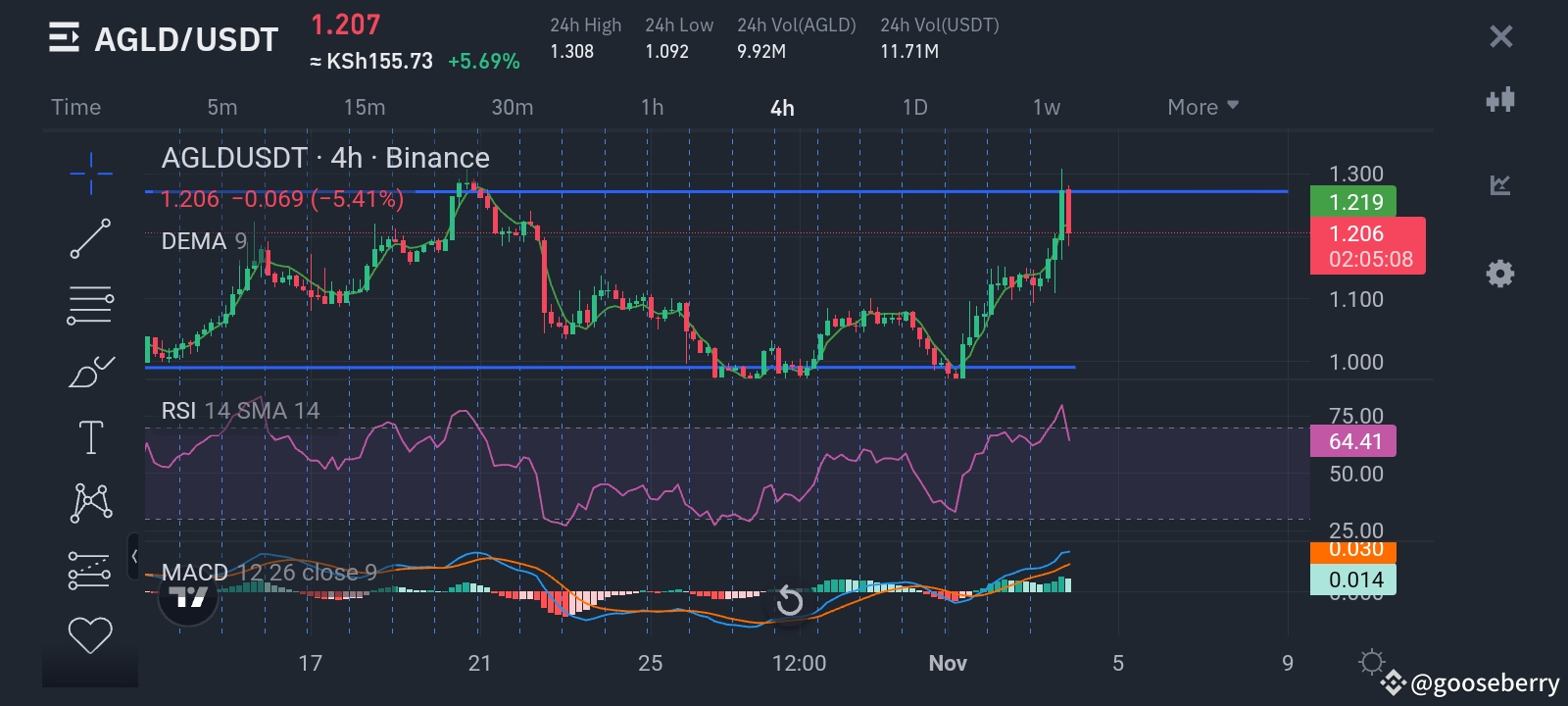
Task: Open the Fibonacci retracement tools
Action: click(90, 305)
